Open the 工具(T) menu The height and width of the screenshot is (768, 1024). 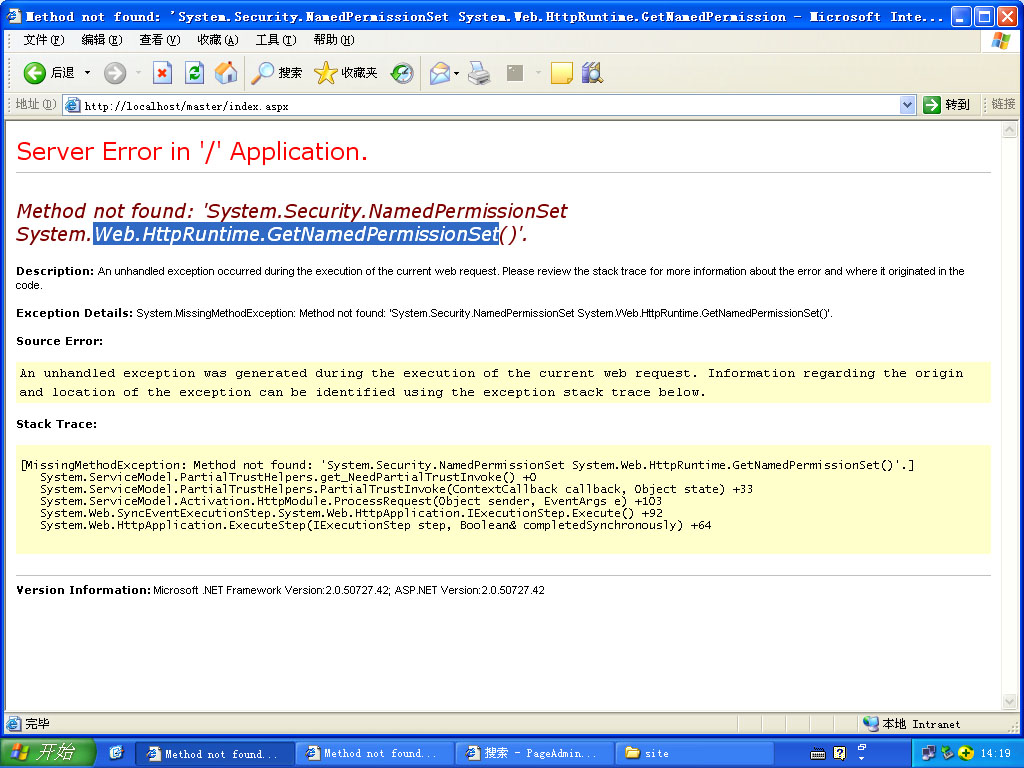275,40
